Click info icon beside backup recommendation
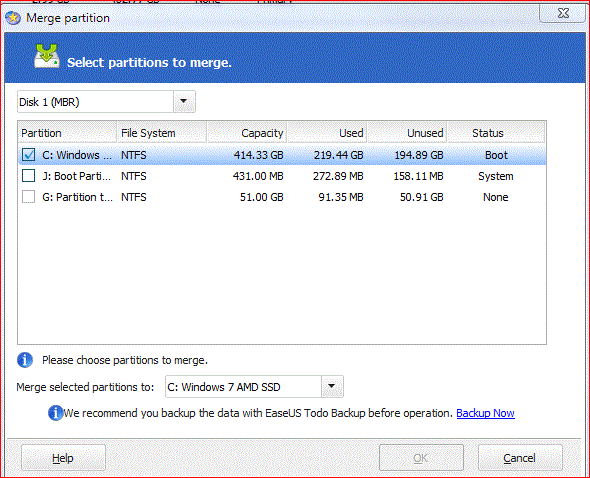Viewport: 590px width, 478px height. point(55,413)
